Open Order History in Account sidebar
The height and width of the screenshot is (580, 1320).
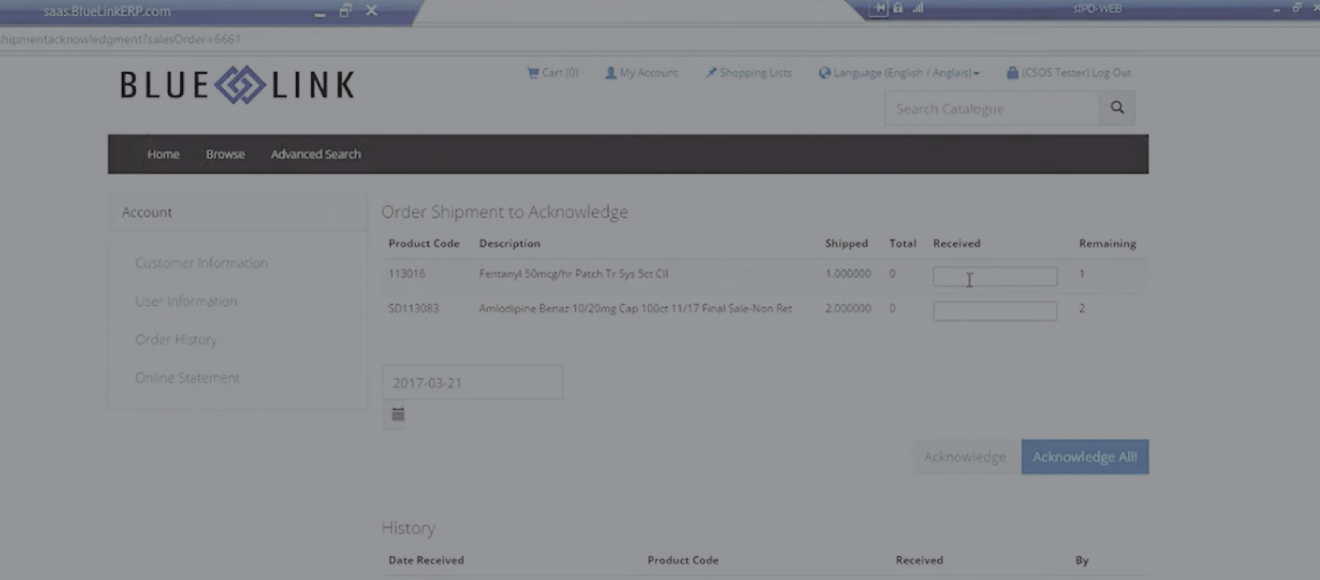(x=176, y=340)
